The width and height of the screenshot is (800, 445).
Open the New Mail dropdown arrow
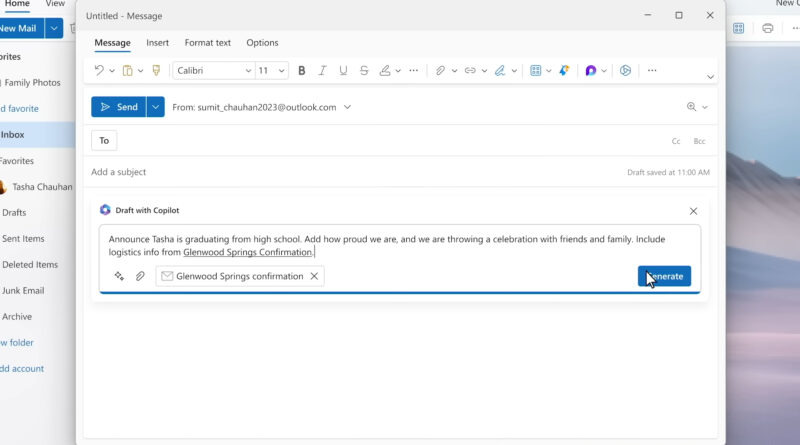coord(54,29)
